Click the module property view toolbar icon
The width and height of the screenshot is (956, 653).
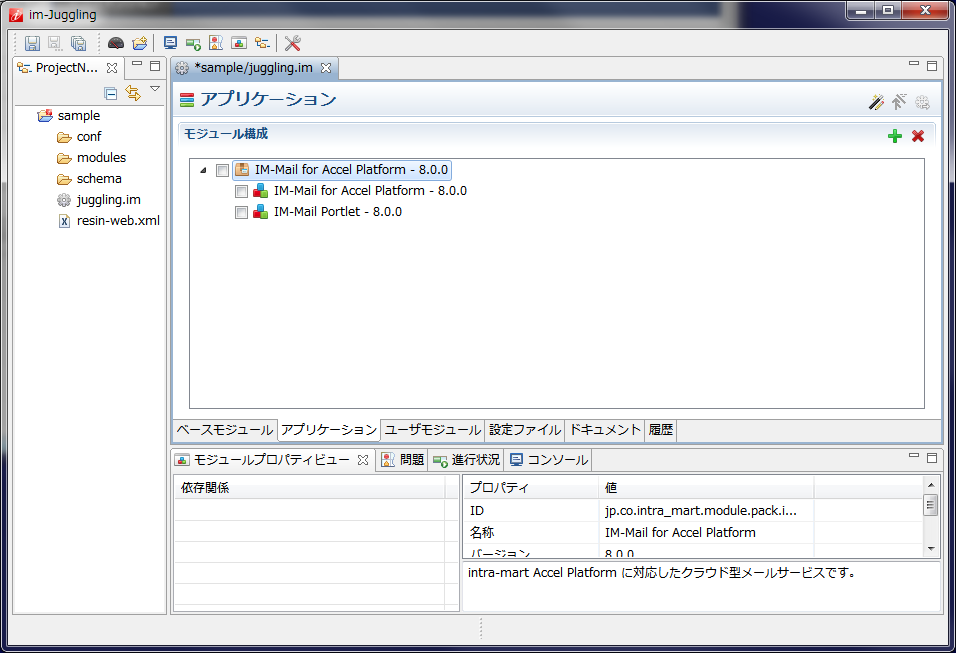(239, 43)
